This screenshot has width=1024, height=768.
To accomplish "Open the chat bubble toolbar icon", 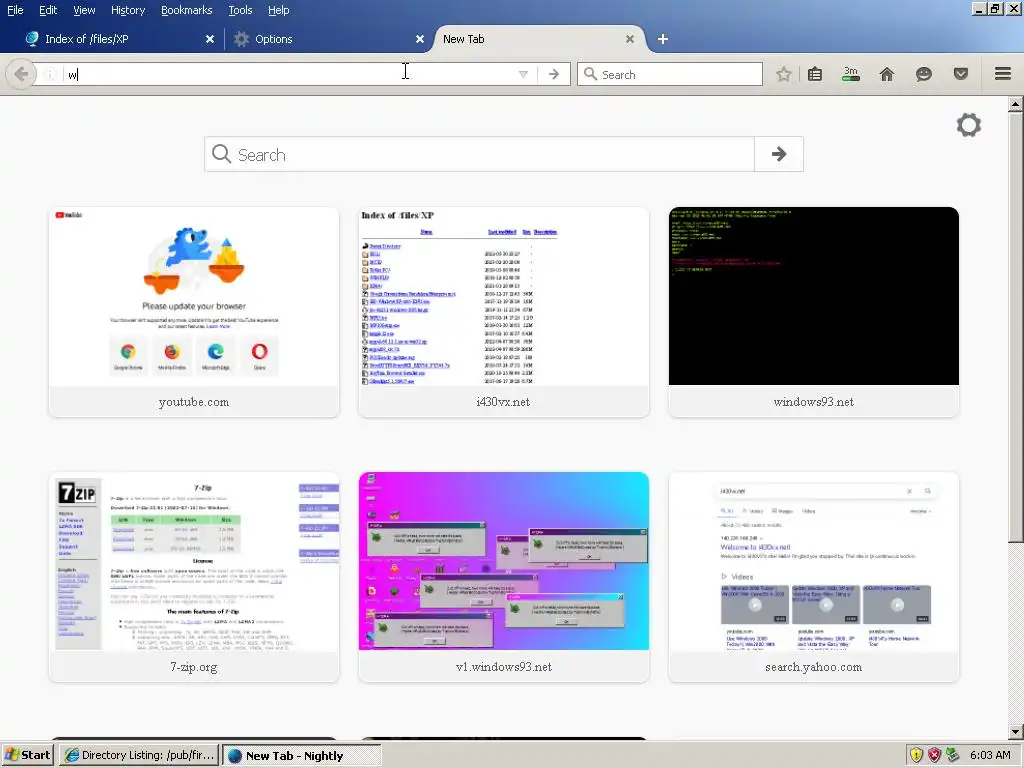I will click(x=923, y=74).
